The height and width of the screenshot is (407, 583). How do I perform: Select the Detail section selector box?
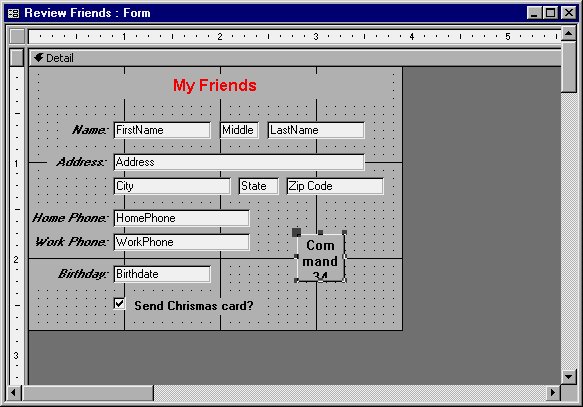(x=17, y=58)
